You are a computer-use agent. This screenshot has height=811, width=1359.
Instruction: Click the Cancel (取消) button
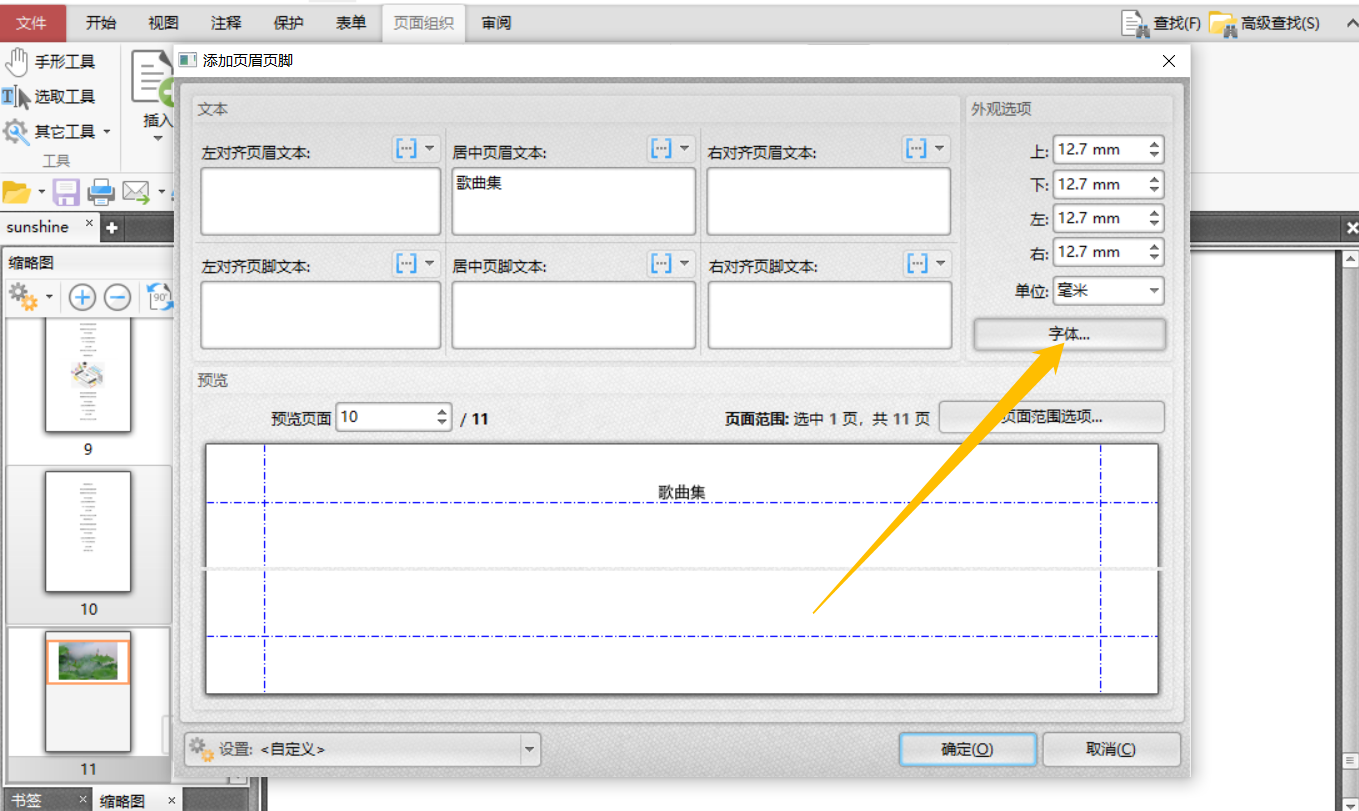(x=1111, y=749)
